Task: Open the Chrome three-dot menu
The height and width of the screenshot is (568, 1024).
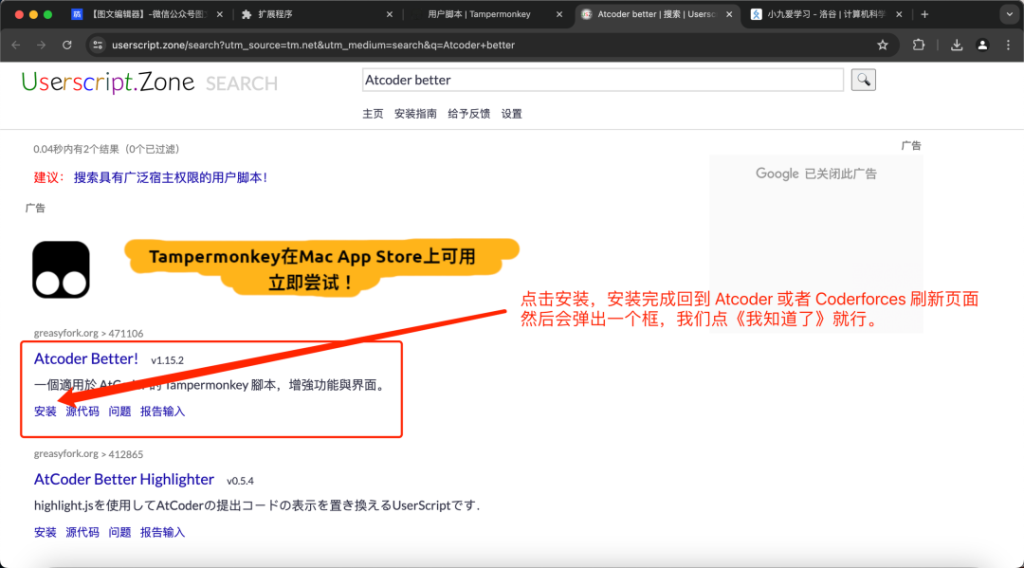Action: 1008,45
